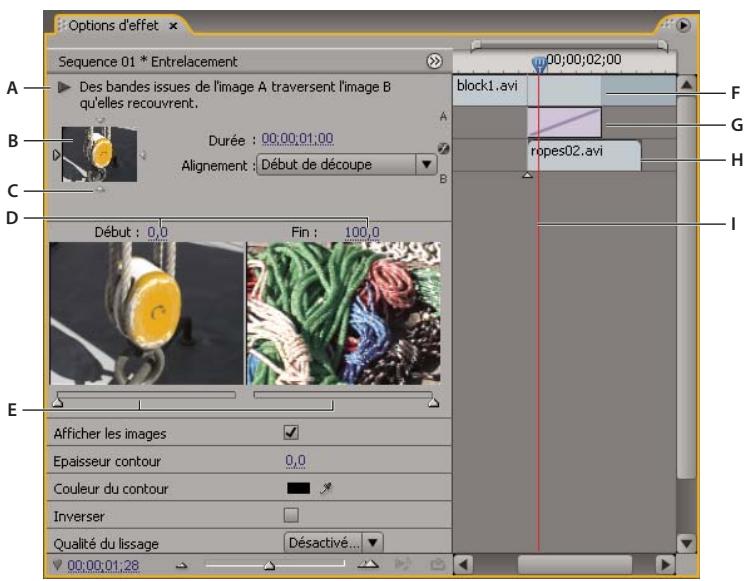This screenshot has width=745, height=581.
Task: Click the purple transition bar in timeline
Action: click(564, 123)
